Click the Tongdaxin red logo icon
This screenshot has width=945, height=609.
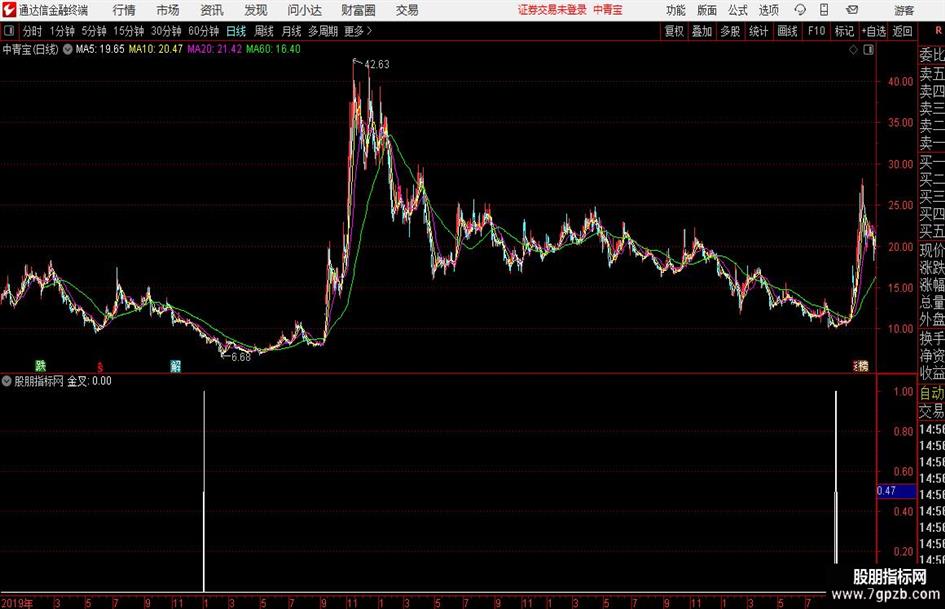[9, 10]
